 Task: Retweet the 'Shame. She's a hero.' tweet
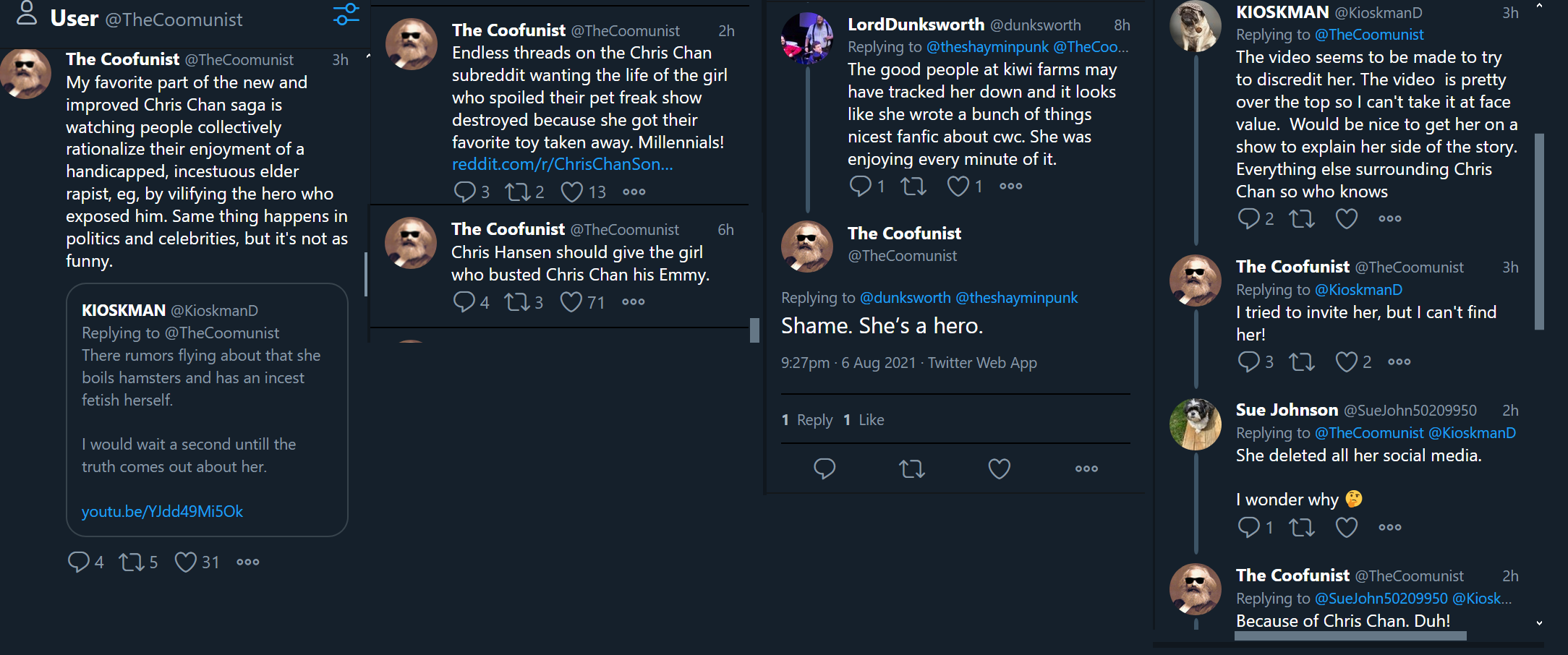912,468
